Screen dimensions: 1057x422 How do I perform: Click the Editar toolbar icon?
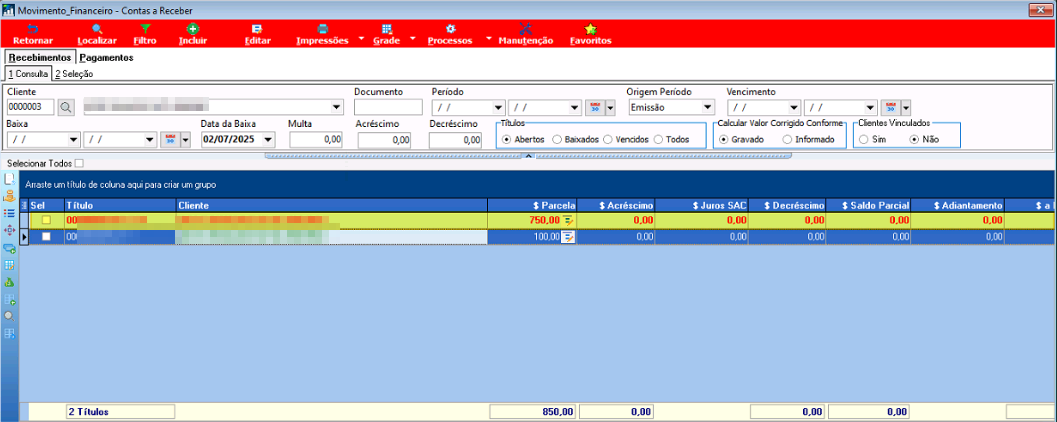(x=256, y=29)
